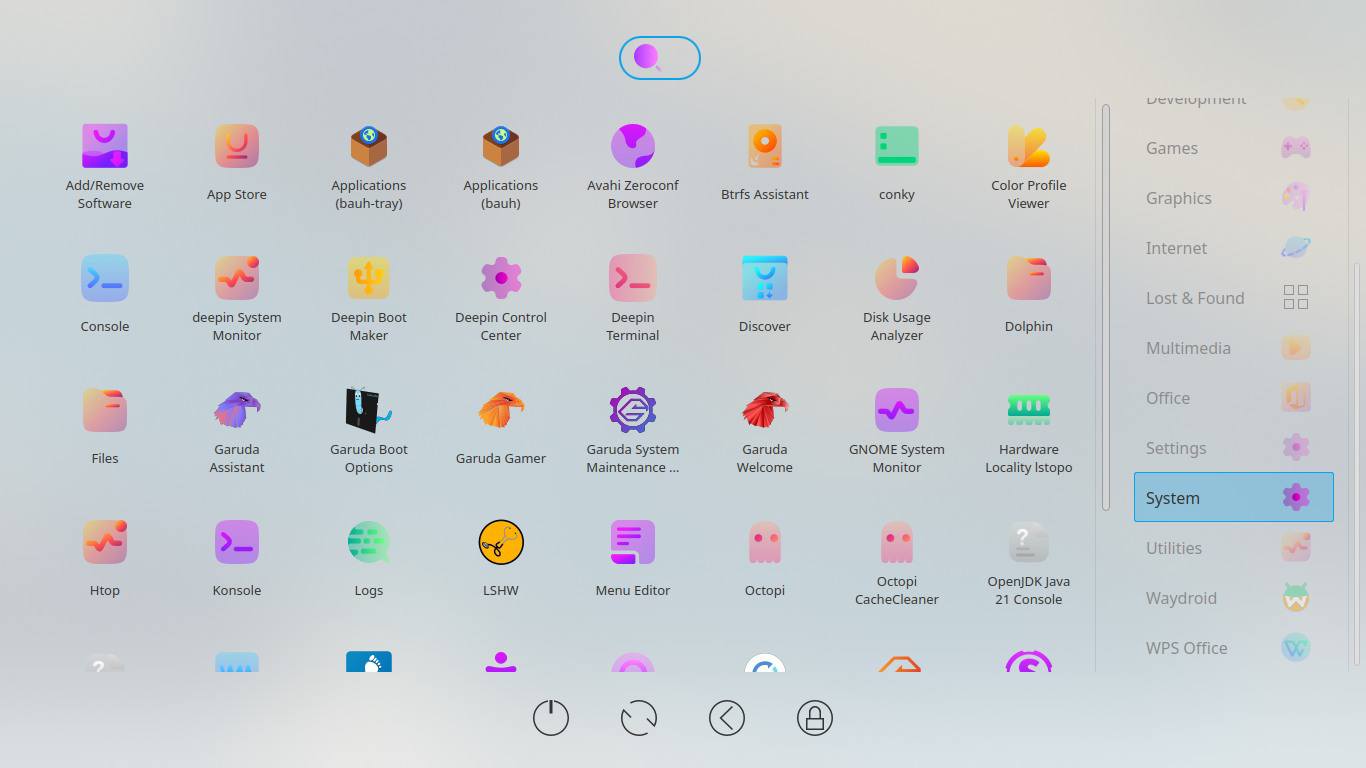This screenshot has height=768, width=1366.
Task: Select the Waydroid category
Action: pyautogui.click(x=1234, y=598)
